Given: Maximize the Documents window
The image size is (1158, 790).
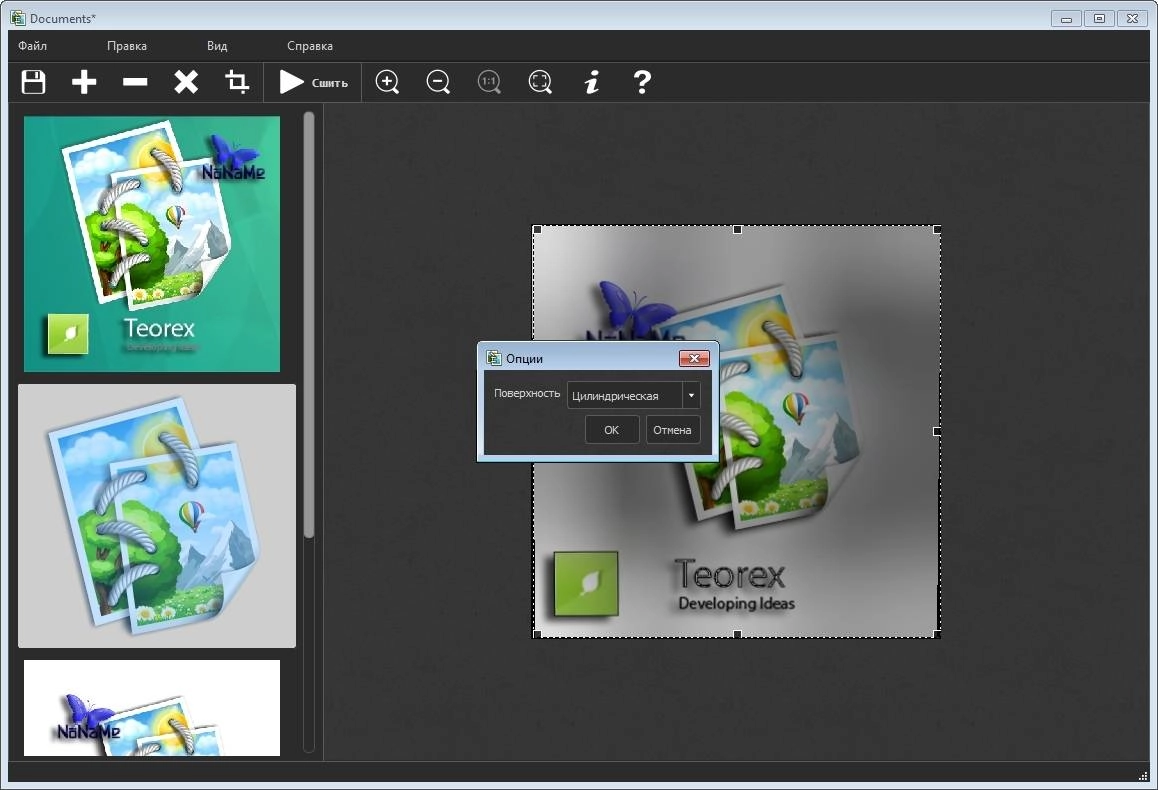Looking at the screenshot, I should tap(1099, 18).
